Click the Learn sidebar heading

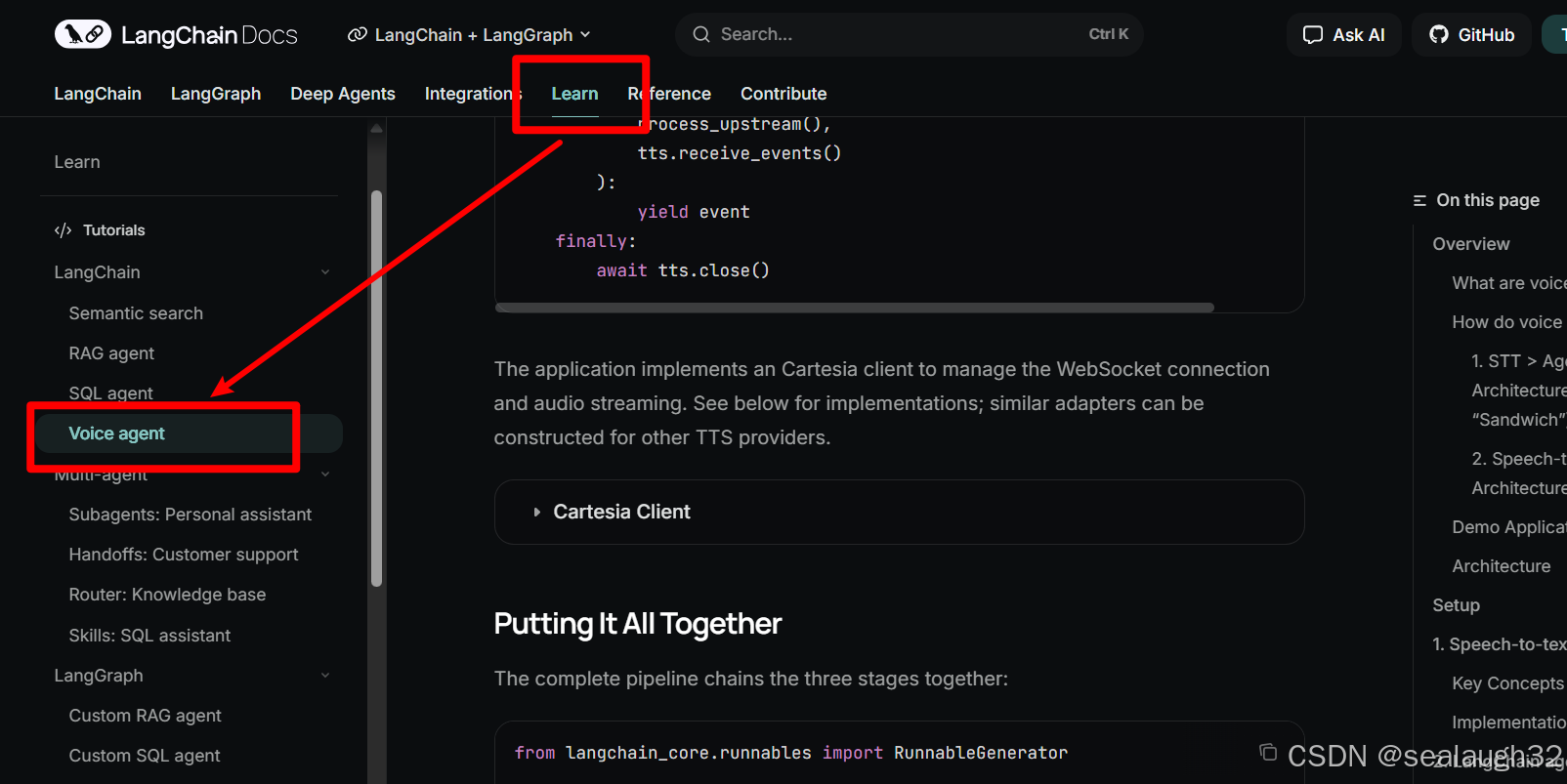[x=77, y=162]
